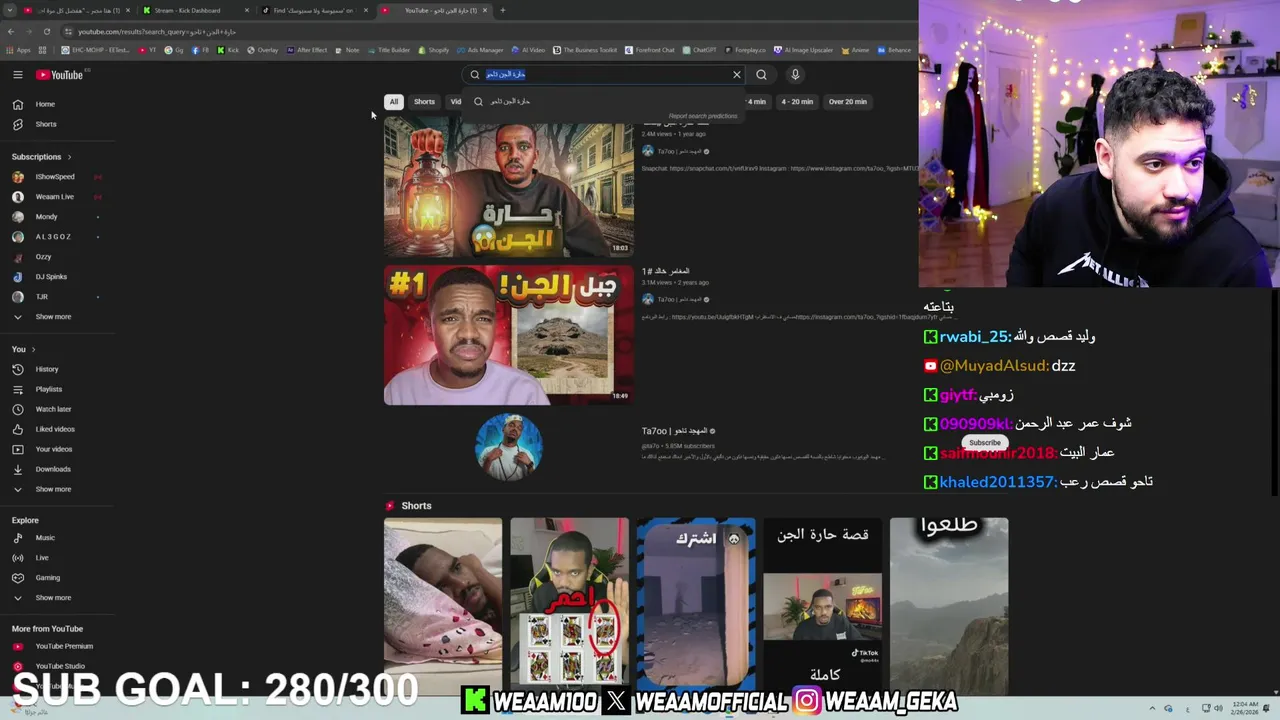Open the IShowSpeed subscription channel
The image size is (1280, 720).
point(55,177)
